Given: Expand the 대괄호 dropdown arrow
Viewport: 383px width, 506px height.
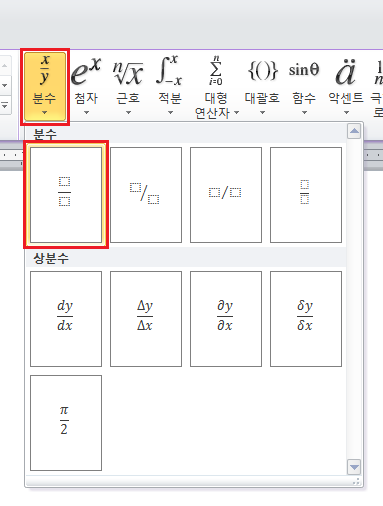Looking at the screenshot, I should [262, 113].
